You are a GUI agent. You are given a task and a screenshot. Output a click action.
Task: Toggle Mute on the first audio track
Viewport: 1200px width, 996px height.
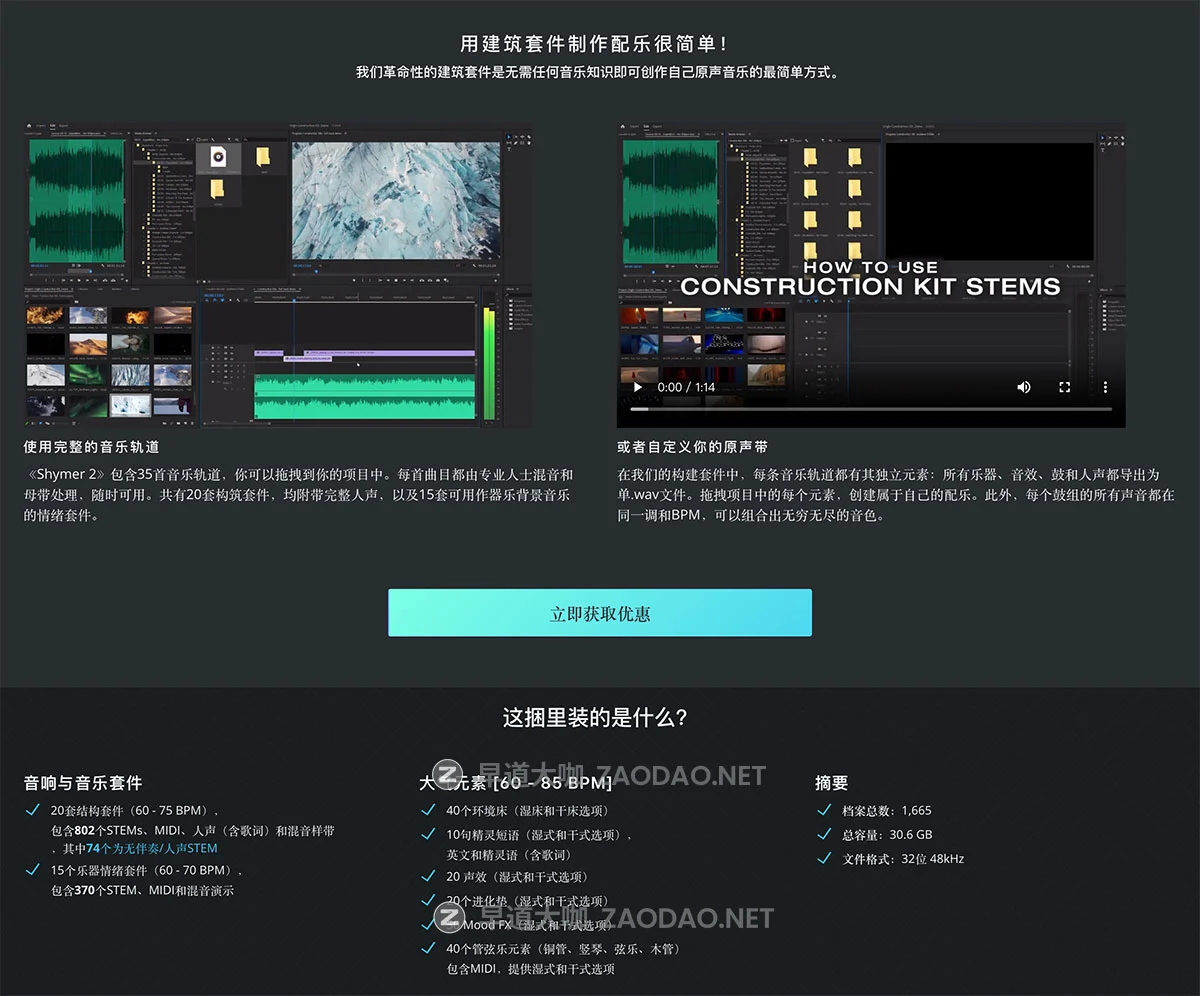click(226, 366)
